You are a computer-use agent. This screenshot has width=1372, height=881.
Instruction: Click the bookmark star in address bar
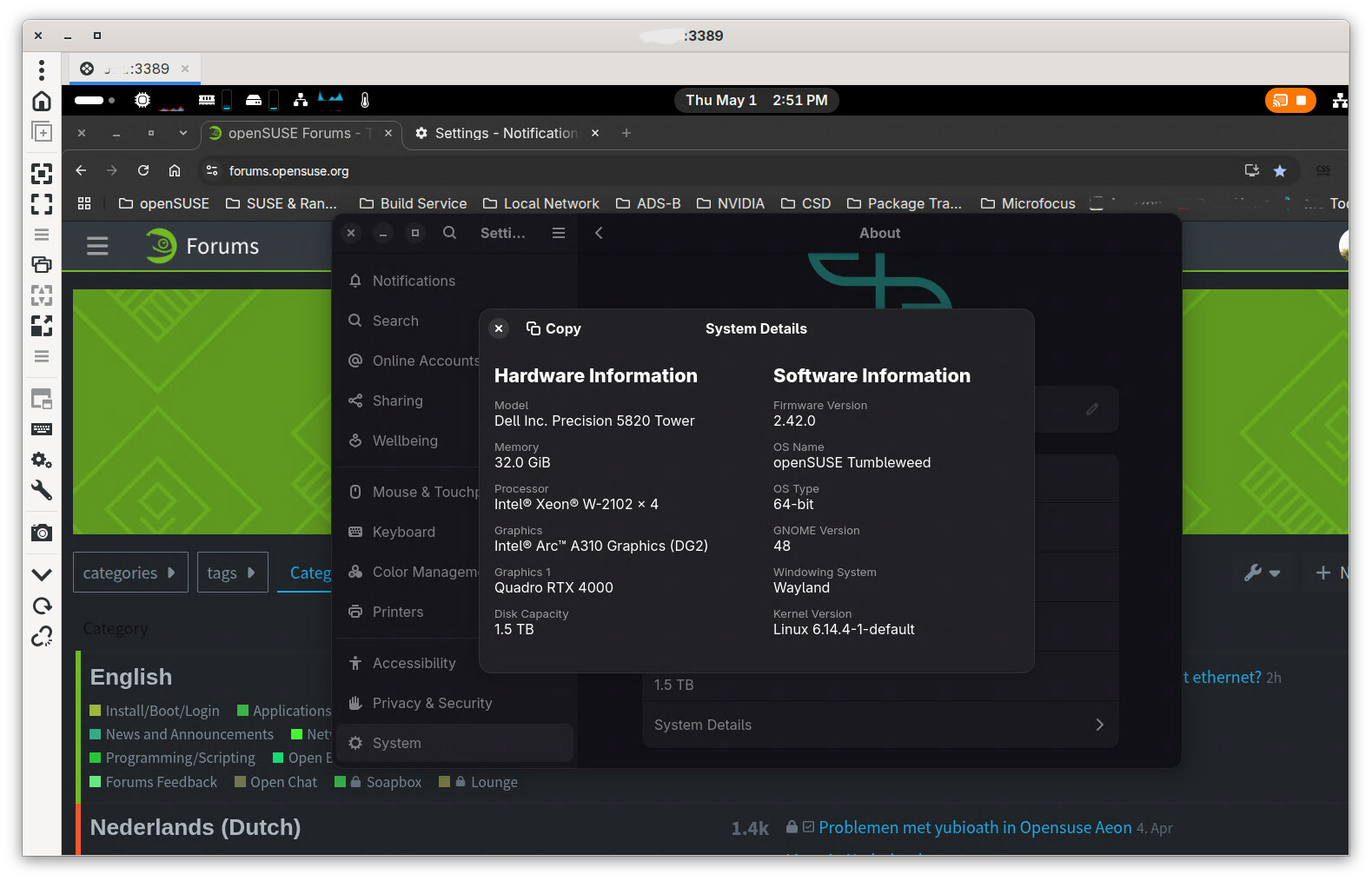[x=1280, y=170]
